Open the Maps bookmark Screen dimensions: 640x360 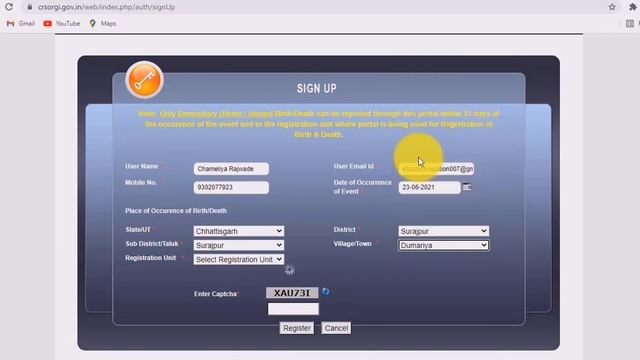pyautogui.click(x=103, y=24)
